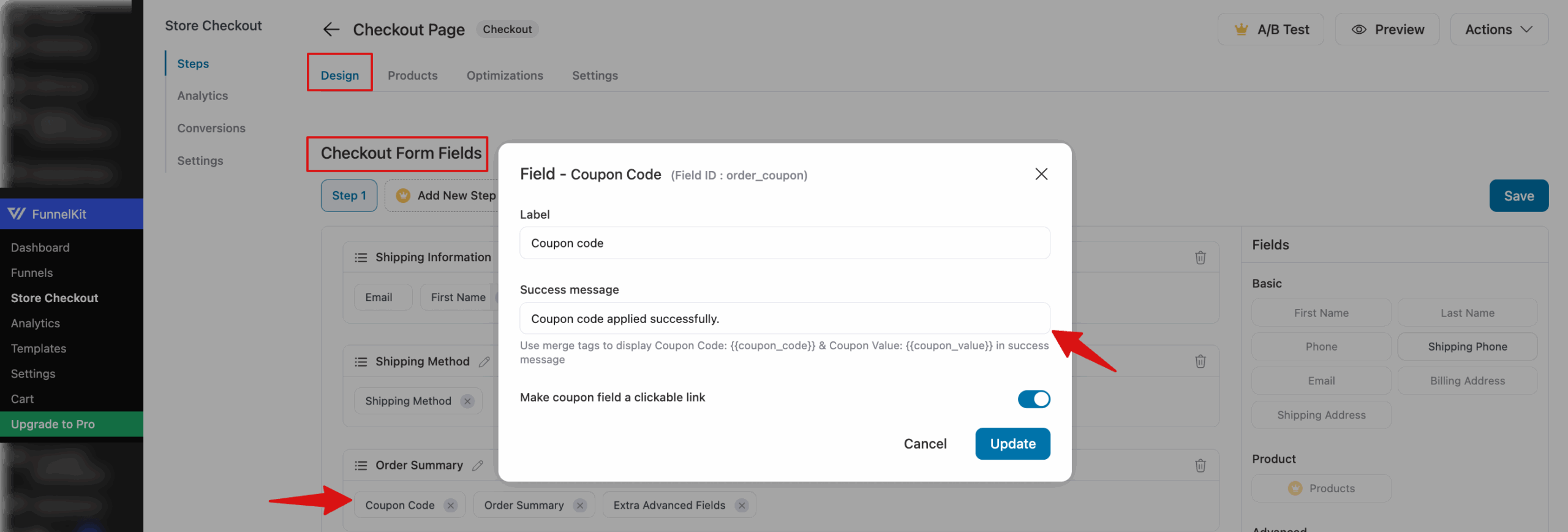Disable the Make coupon field clickable link toggle
The height and width of the screenshot is (532, 1568).
coord(1034,398)
